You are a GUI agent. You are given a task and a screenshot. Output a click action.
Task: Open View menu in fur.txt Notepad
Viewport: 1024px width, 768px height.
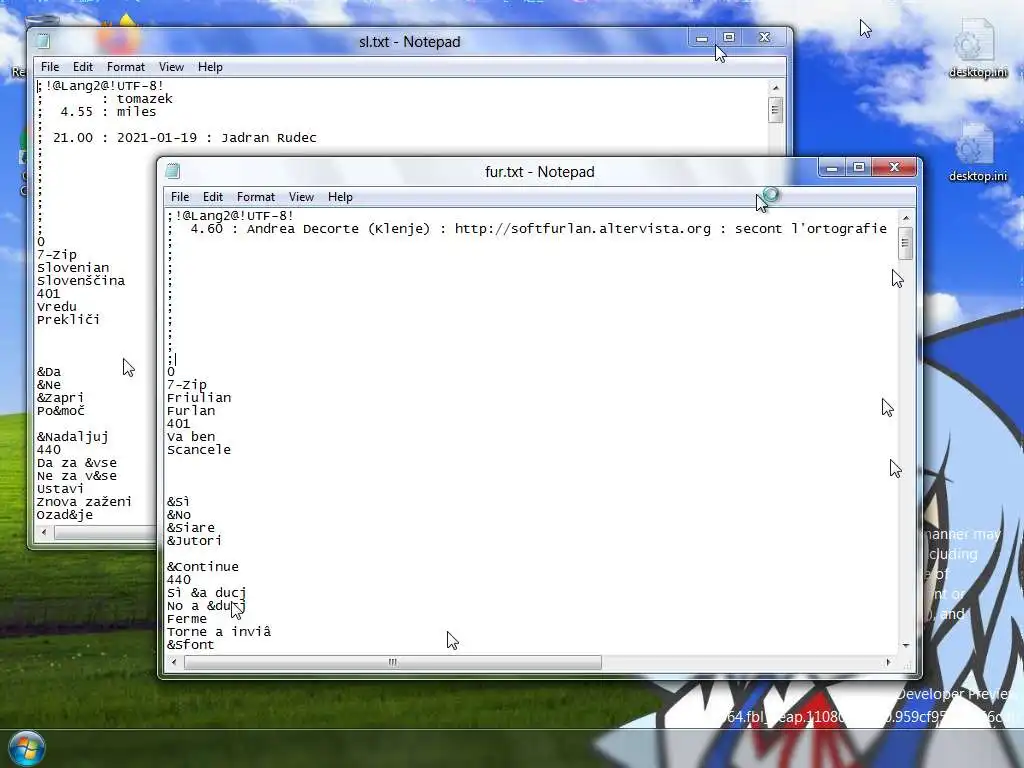301,197
